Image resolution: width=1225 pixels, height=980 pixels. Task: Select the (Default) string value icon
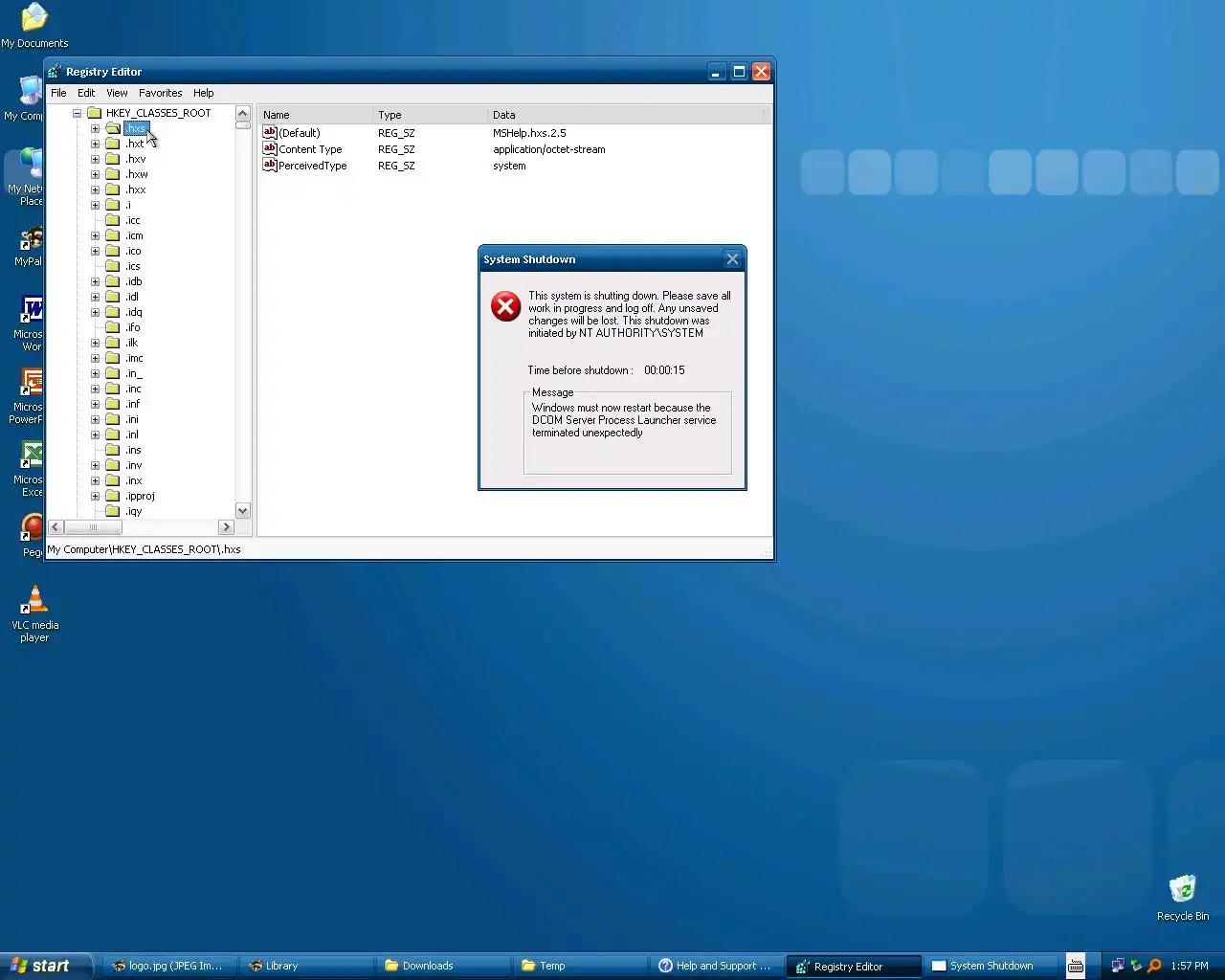[270, 132]
